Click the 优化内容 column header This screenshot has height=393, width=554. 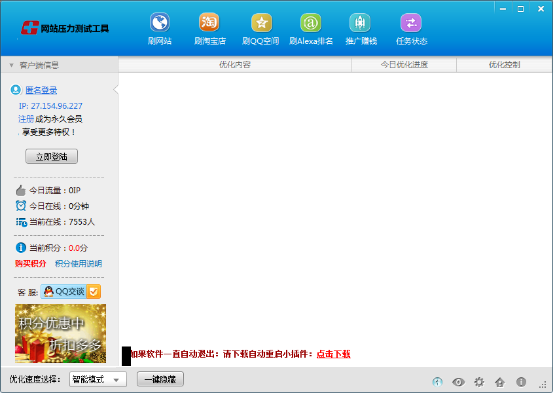(235, 65)
